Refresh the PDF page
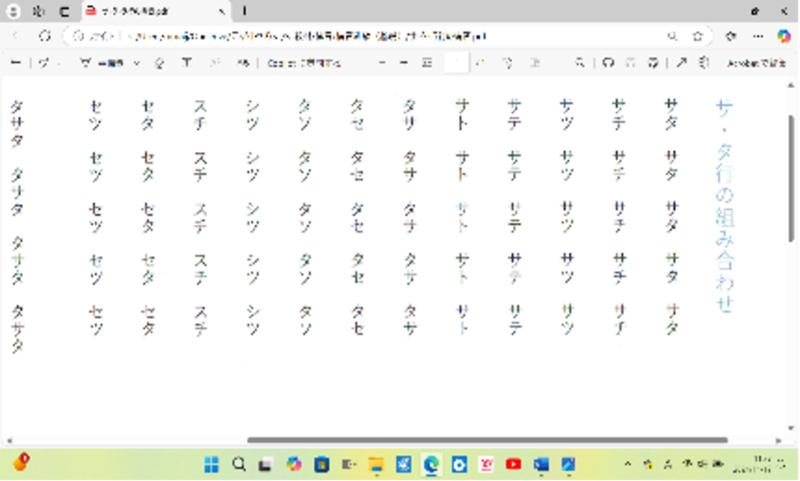Image resolution: width=800 pixels, height=481 pixels. [45, 35]
